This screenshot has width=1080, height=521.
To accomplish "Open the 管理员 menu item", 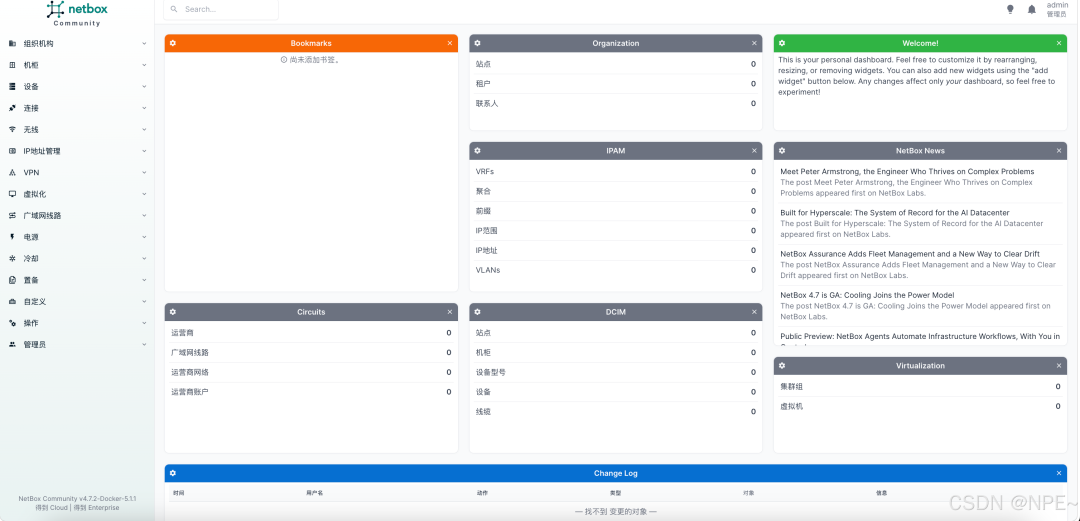I will pos(77,345).
